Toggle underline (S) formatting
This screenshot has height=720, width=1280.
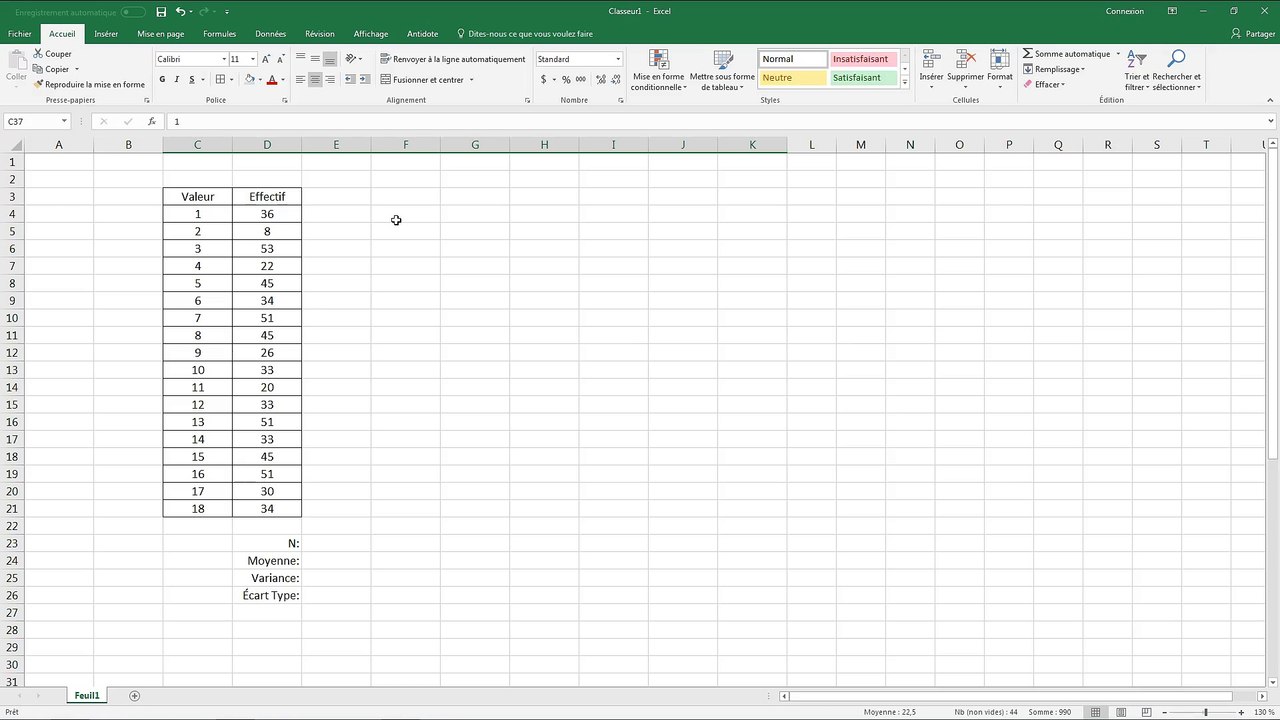pos(191,79)
